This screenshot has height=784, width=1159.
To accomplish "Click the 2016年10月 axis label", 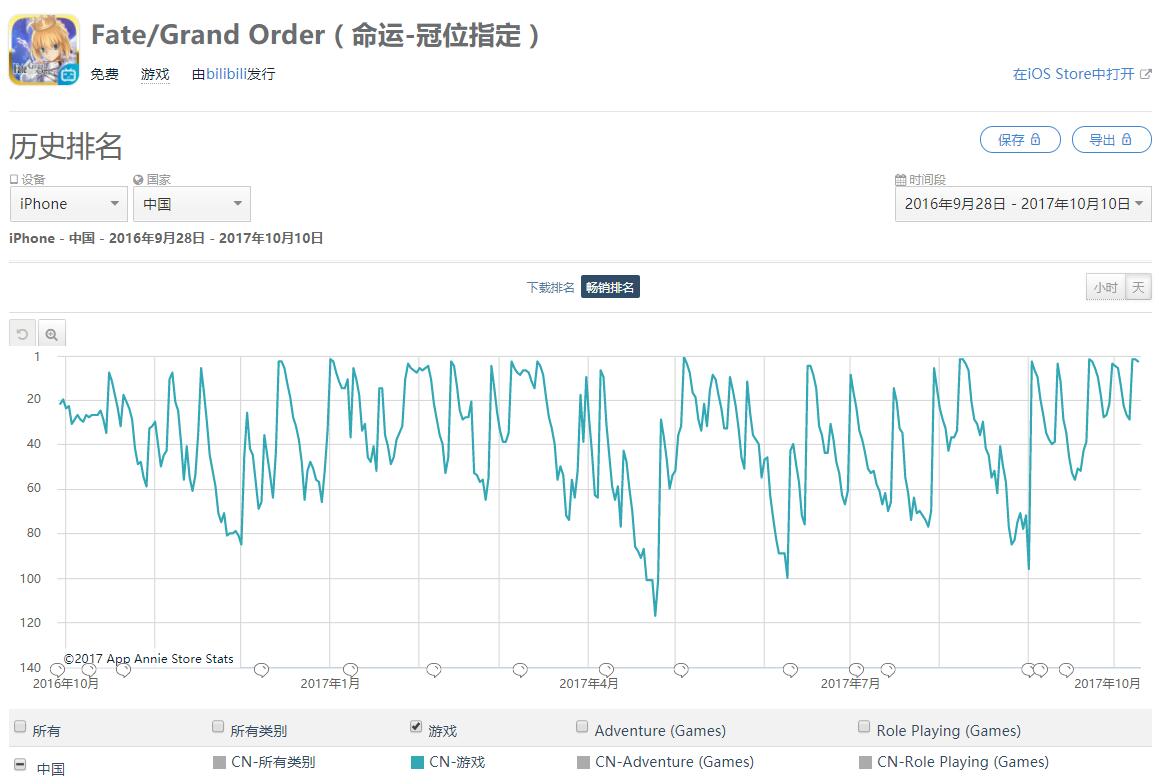I will pyautogui.click(x=66, y=684).
